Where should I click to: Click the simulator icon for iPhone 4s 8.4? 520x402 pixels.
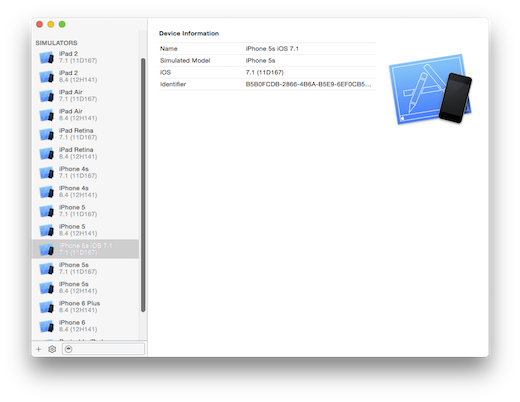47,192
